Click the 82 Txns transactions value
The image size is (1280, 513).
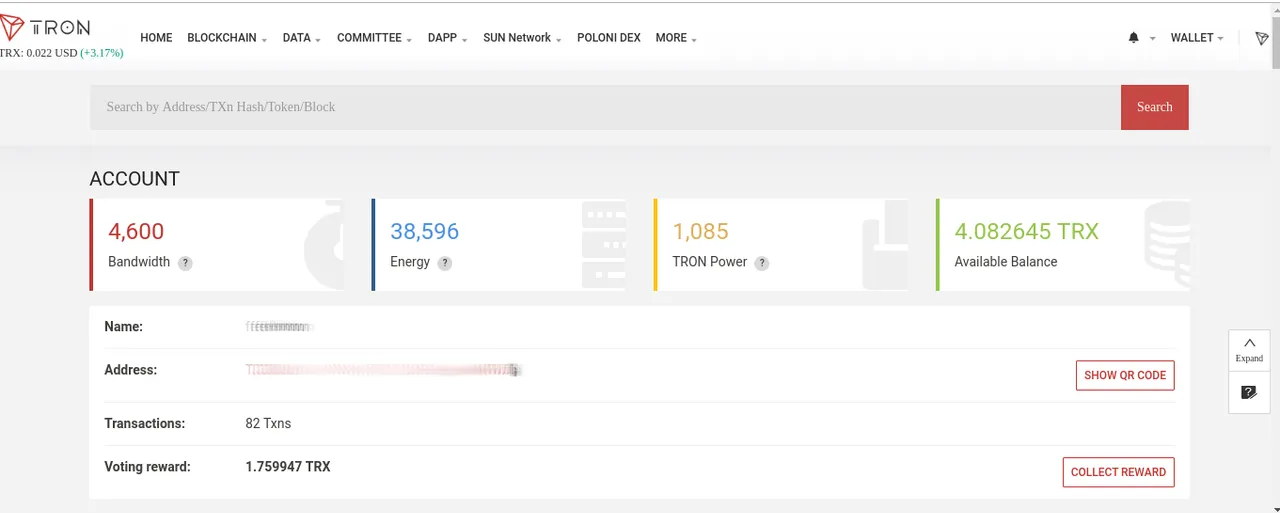point(268,423)
